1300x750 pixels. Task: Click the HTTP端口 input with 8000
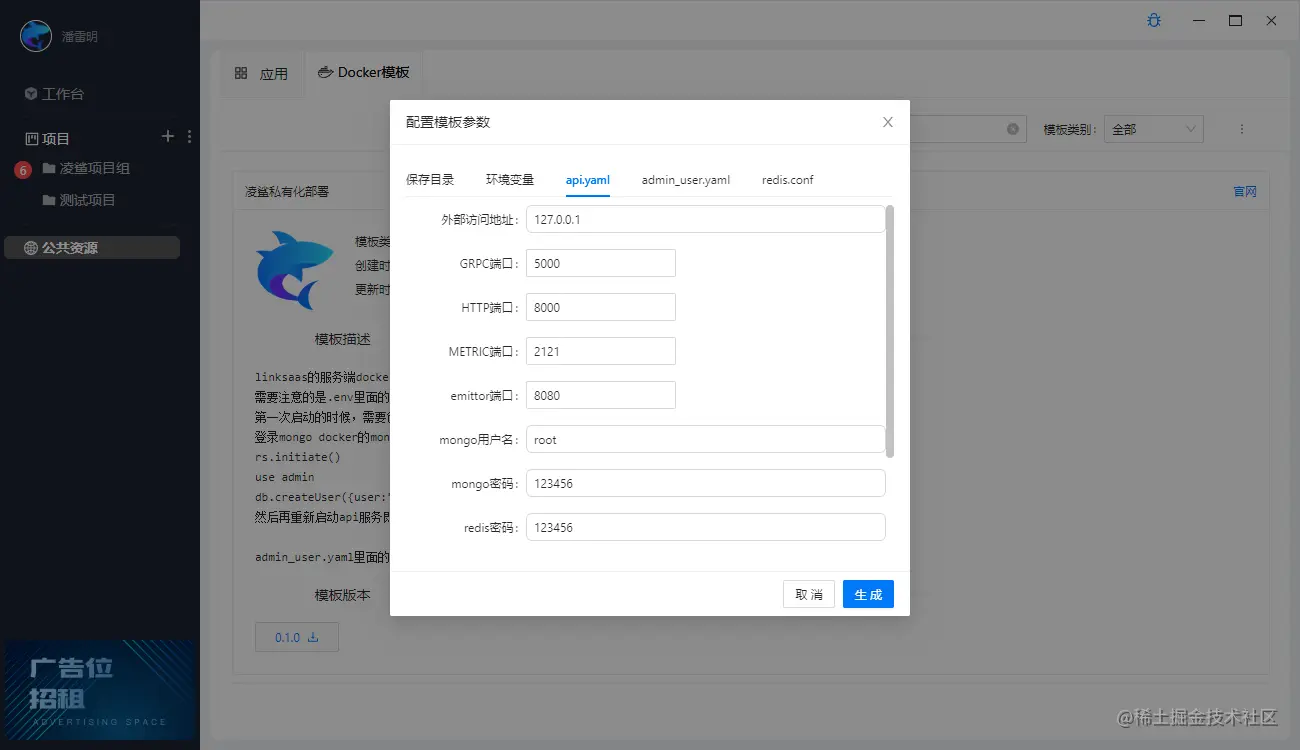601,307
